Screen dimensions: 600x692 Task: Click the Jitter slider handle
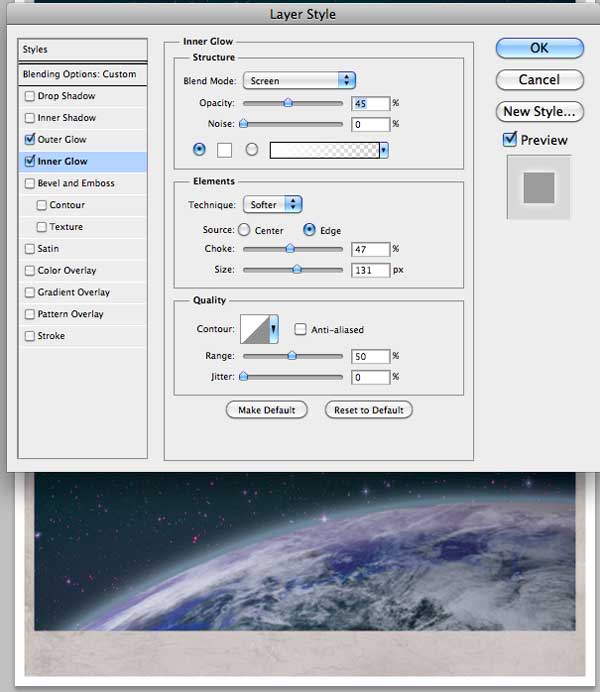[x=243, y=376]
